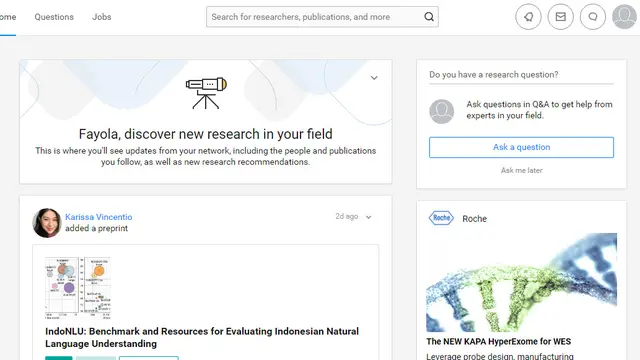
Task: Open the Jobs tab
Action: pos(102,17)
